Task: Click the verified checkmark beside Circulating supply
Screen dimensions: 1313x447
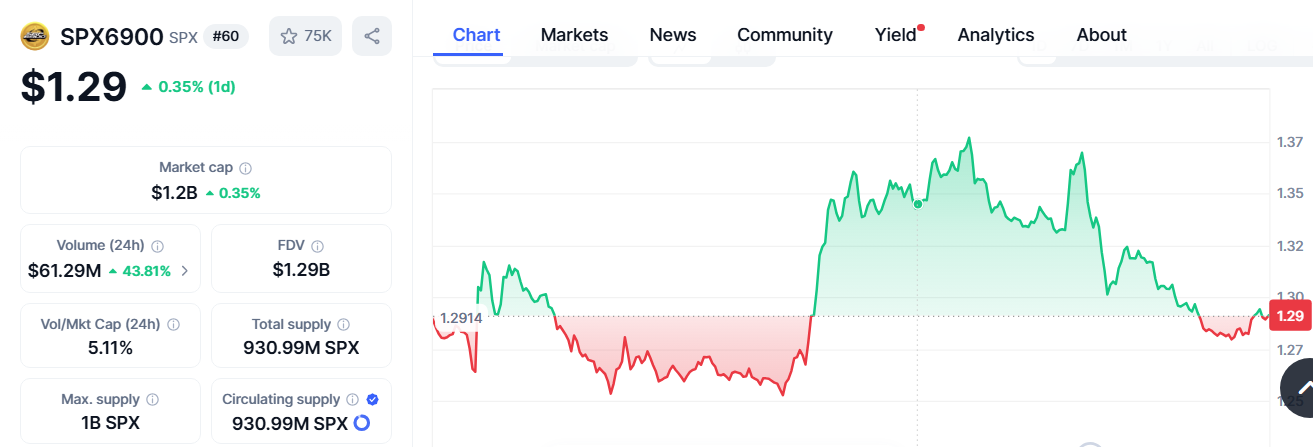Action: [373, 400]
